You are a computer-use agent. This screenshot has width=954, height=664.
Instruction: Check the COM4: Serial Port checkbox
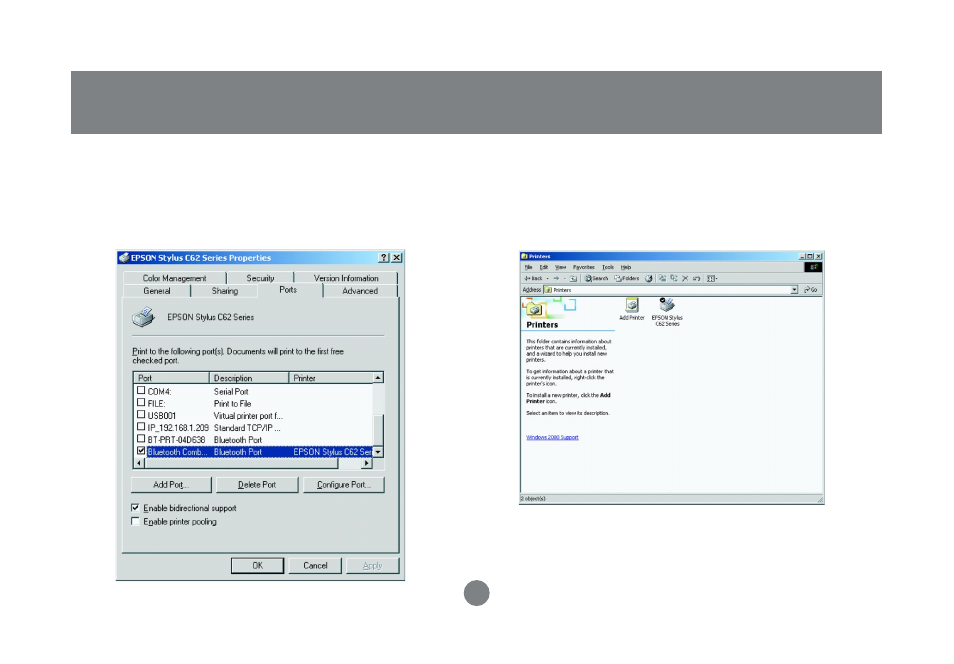click(x=141, y=391)
